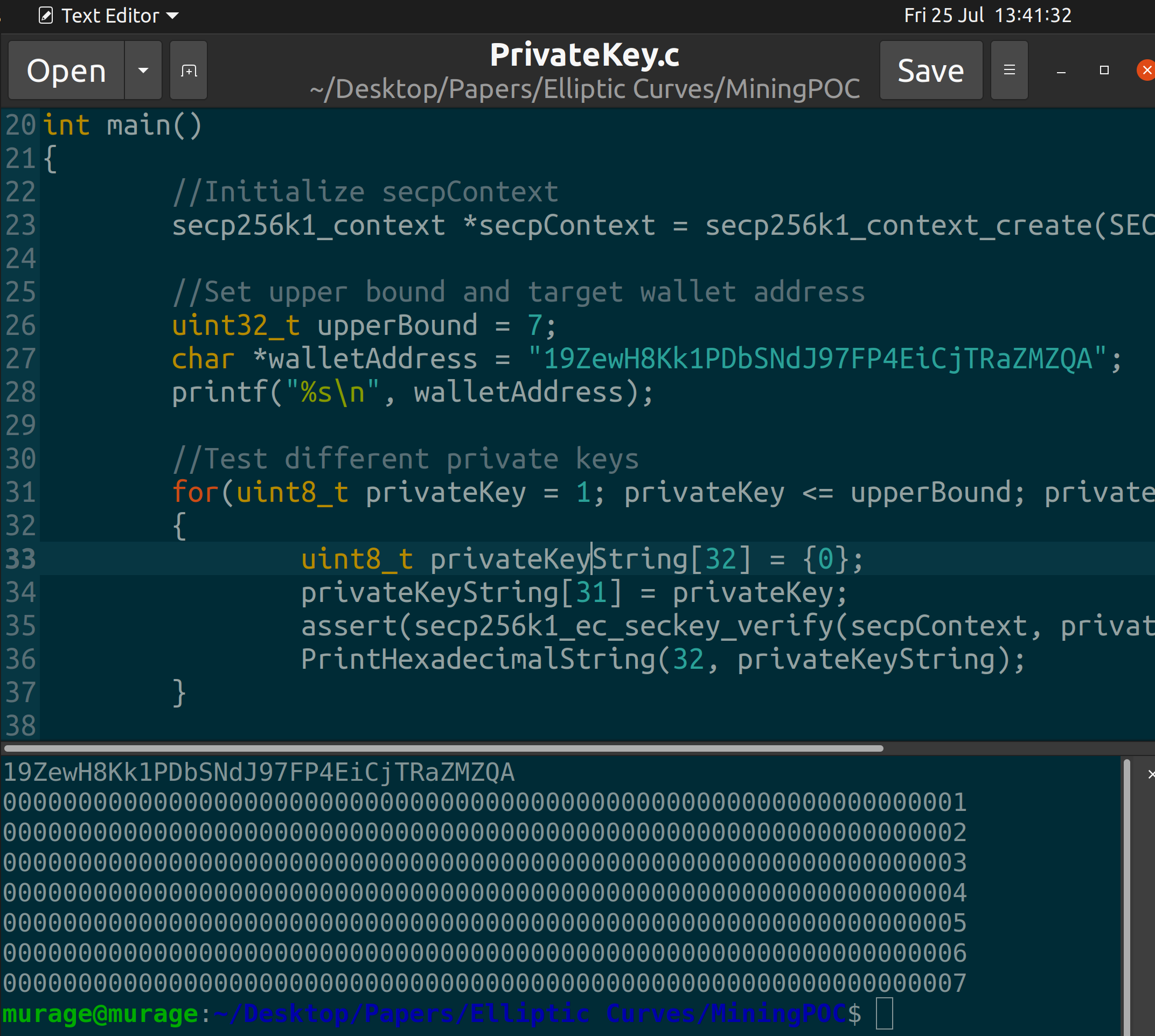Click the Save button
Viewport: 1155px width, 1036px height.
(930, 71)
